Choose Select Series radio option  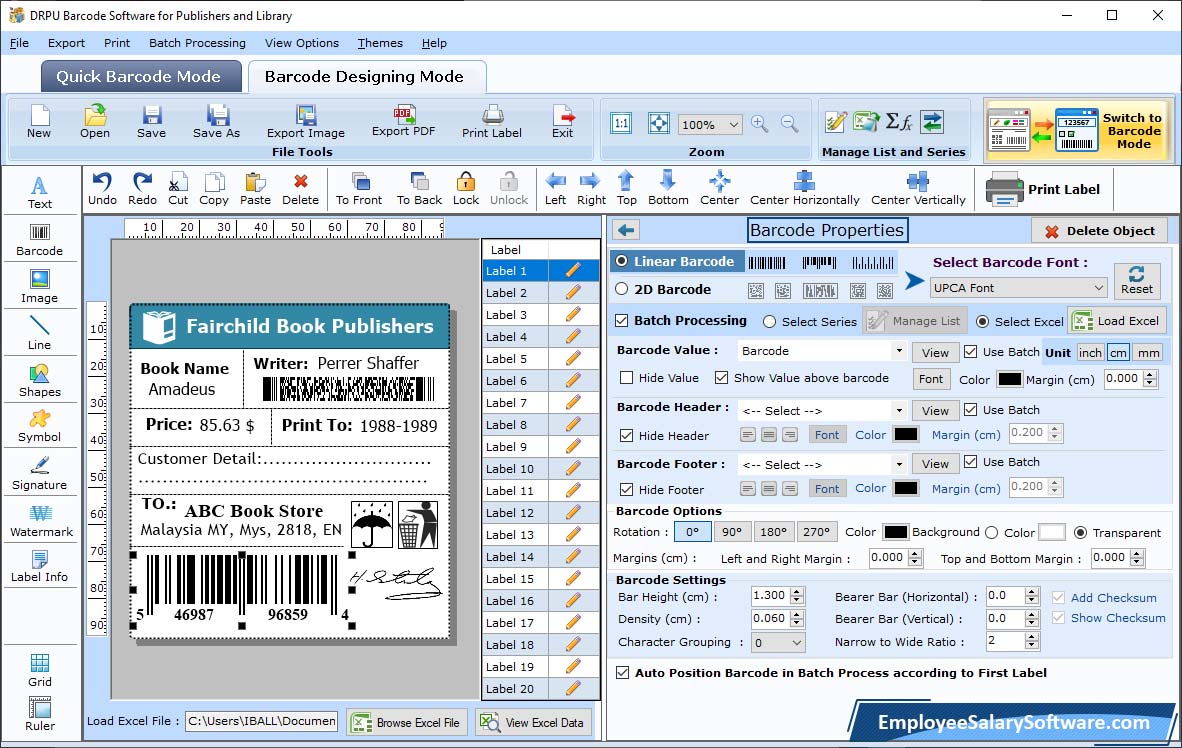pos(769,322)
